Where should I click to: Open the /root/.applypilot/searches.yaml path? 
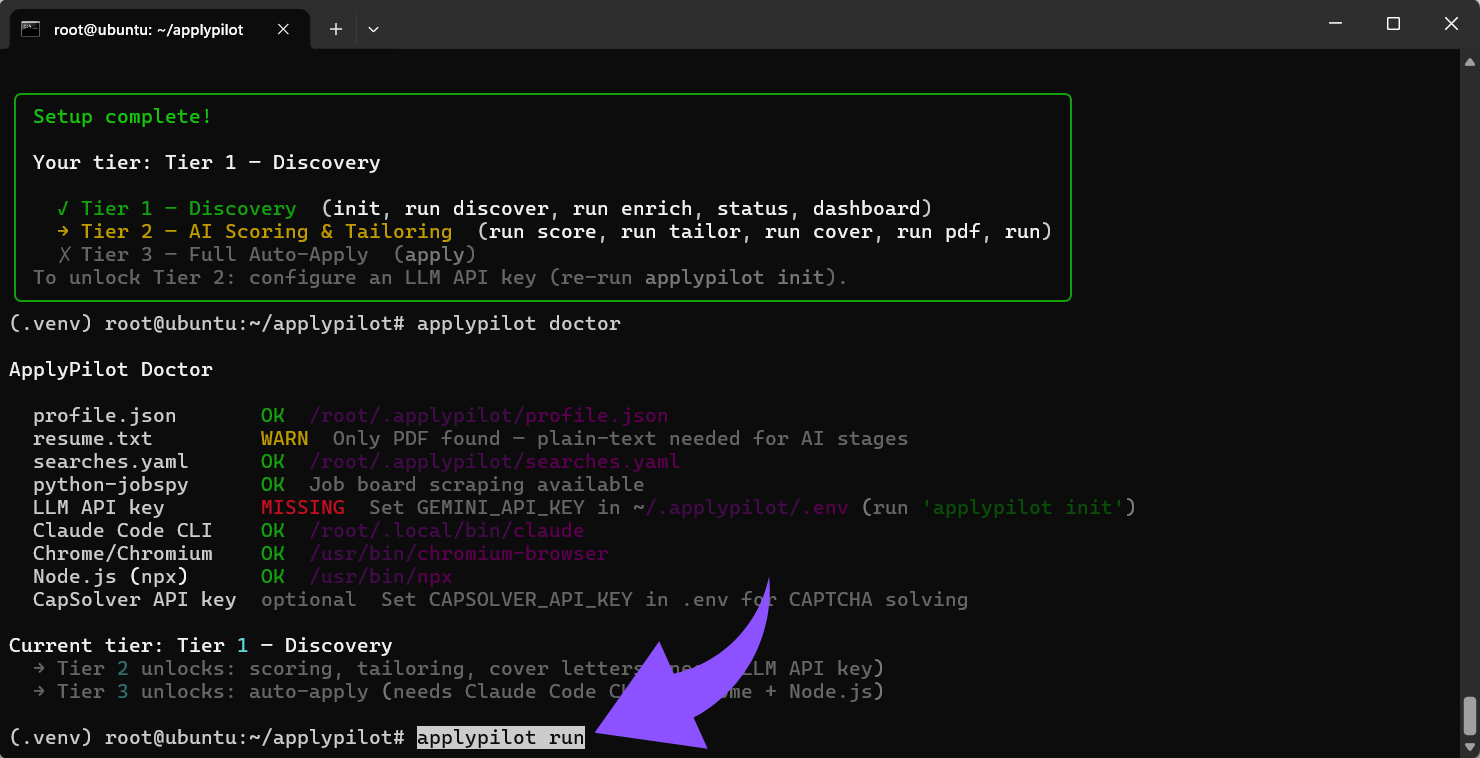(x=494, y=461)
